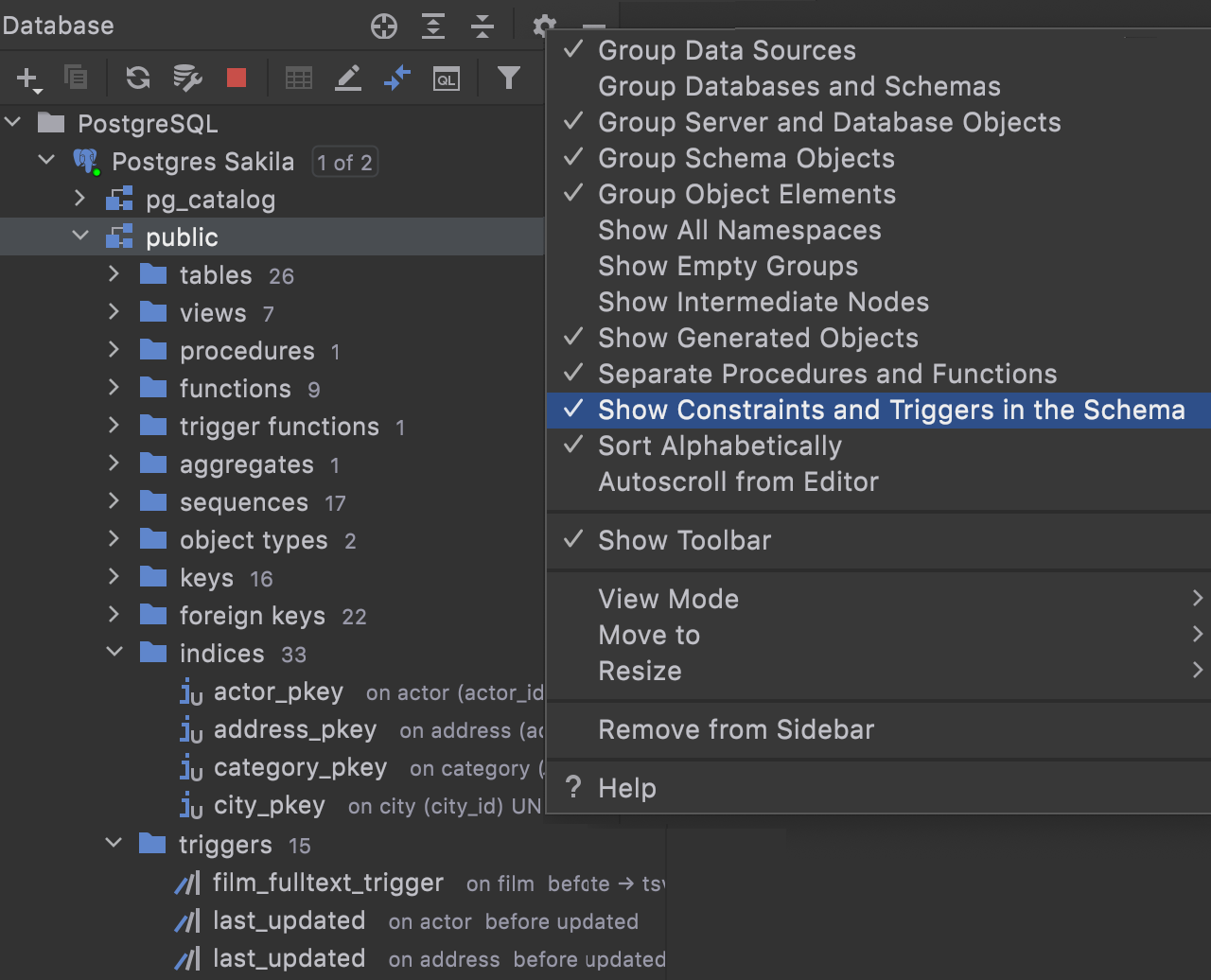The width and height of the screenshot is (1211, 980).
Task: Open Data Source Properties wrench icon
Action: pyautogui.click(x=187, y=78)
